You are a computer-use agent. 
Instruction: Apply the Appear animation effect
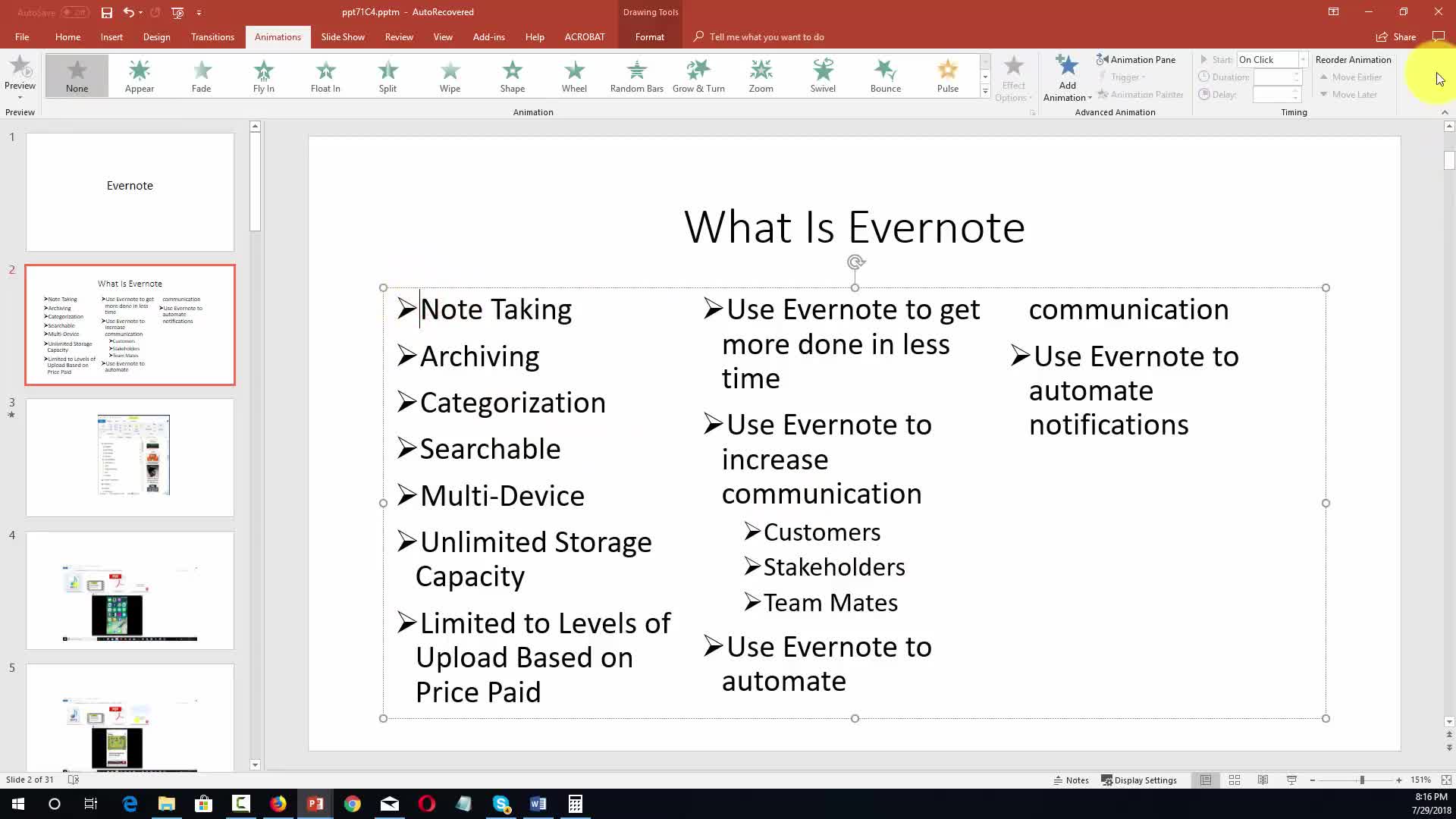[139, 76]
